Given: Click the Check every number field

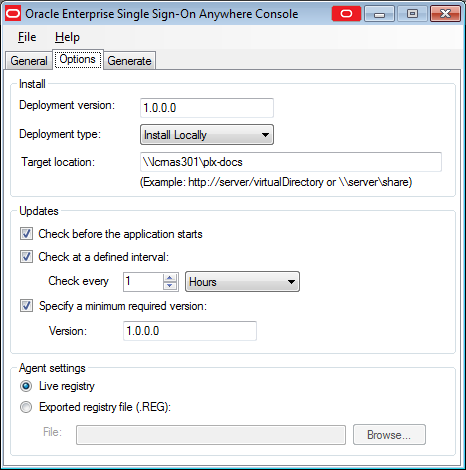Looking at the screenshot, I should (143, 282).
